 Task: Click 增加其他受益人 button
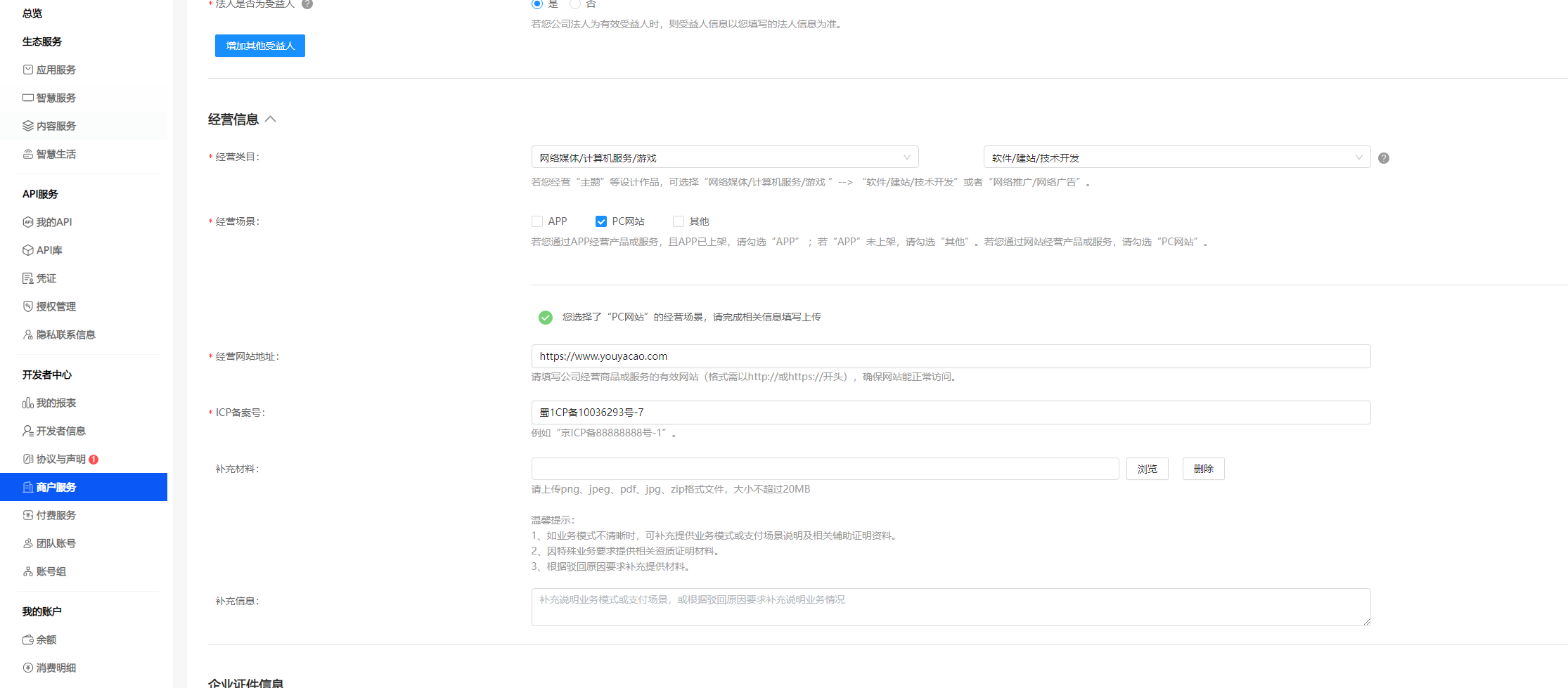260,46
